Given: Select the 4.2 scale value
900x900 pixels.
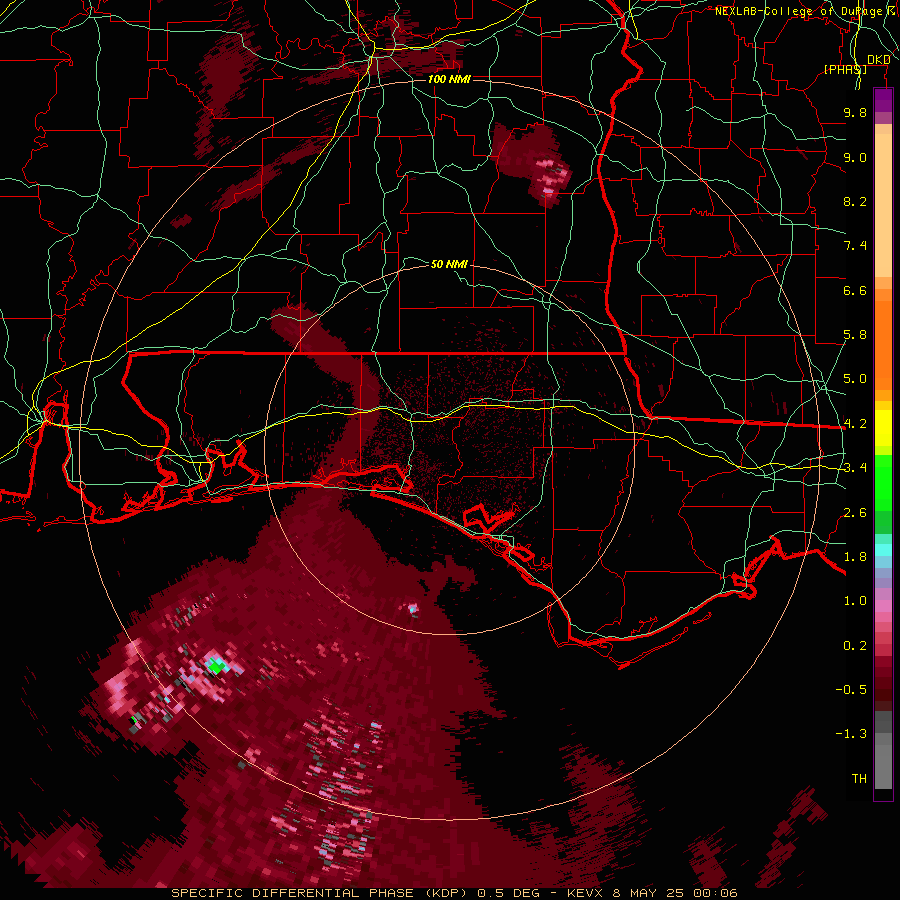Looking at the screenshot, I should coord(855,424).
